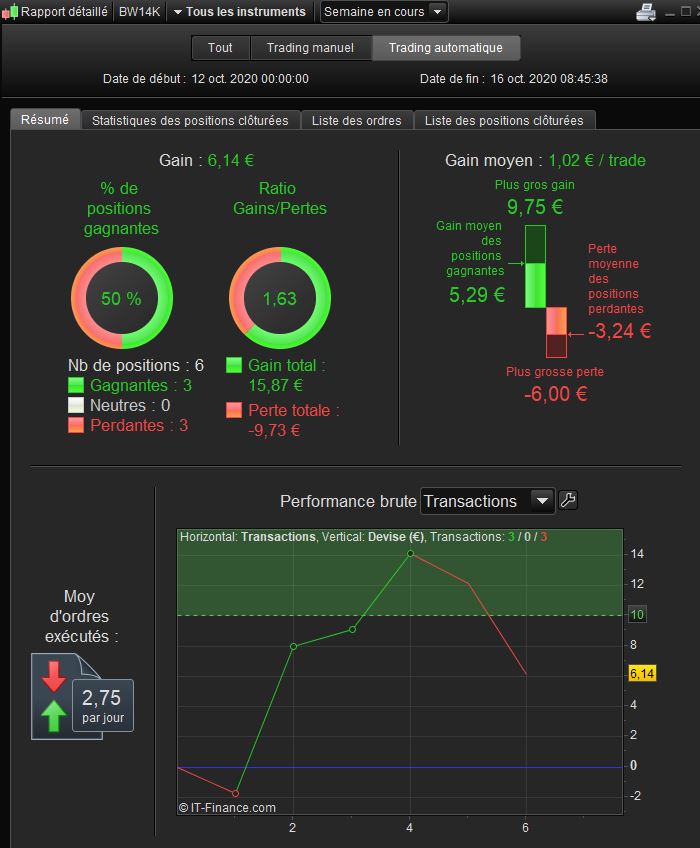The height and width of the screenshot is (848, 700).
Task: Select the Tout filter button
Action: 220,48
